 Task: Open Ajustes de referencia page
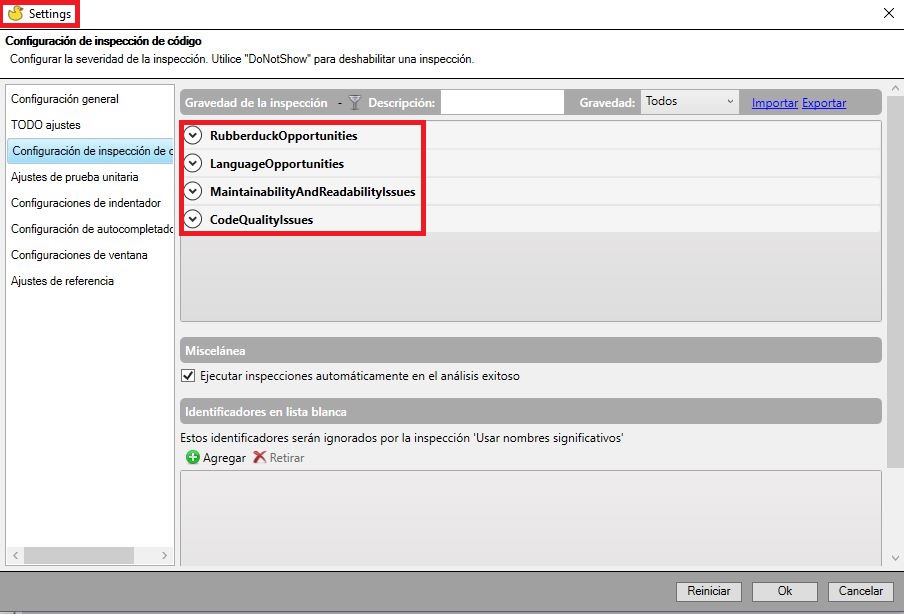(x=62, y=281)
